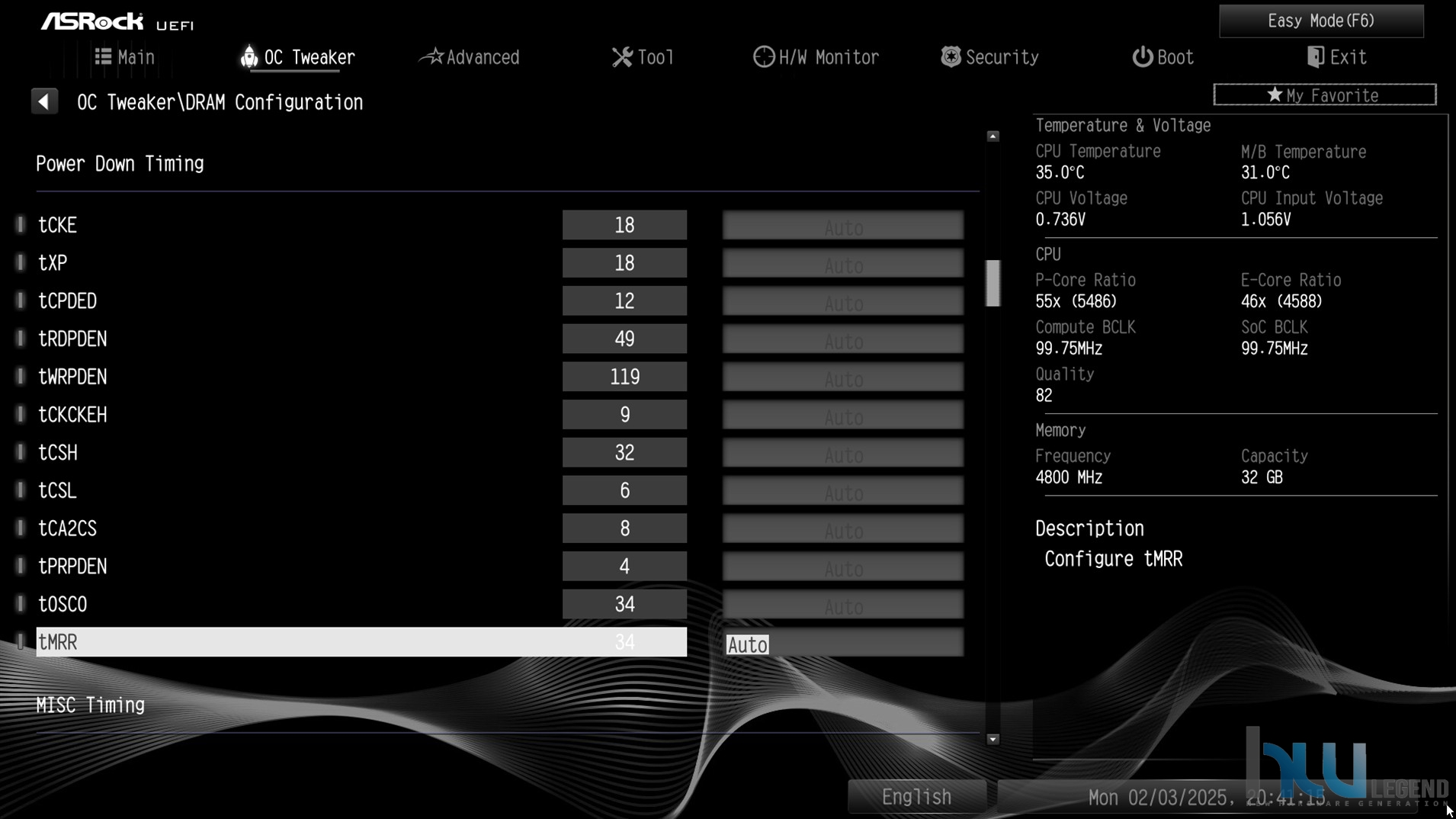The height and width of the screenshot is (819, 1456).
Task: Click the tRDPDEN Auto input field
Action: 843,339
